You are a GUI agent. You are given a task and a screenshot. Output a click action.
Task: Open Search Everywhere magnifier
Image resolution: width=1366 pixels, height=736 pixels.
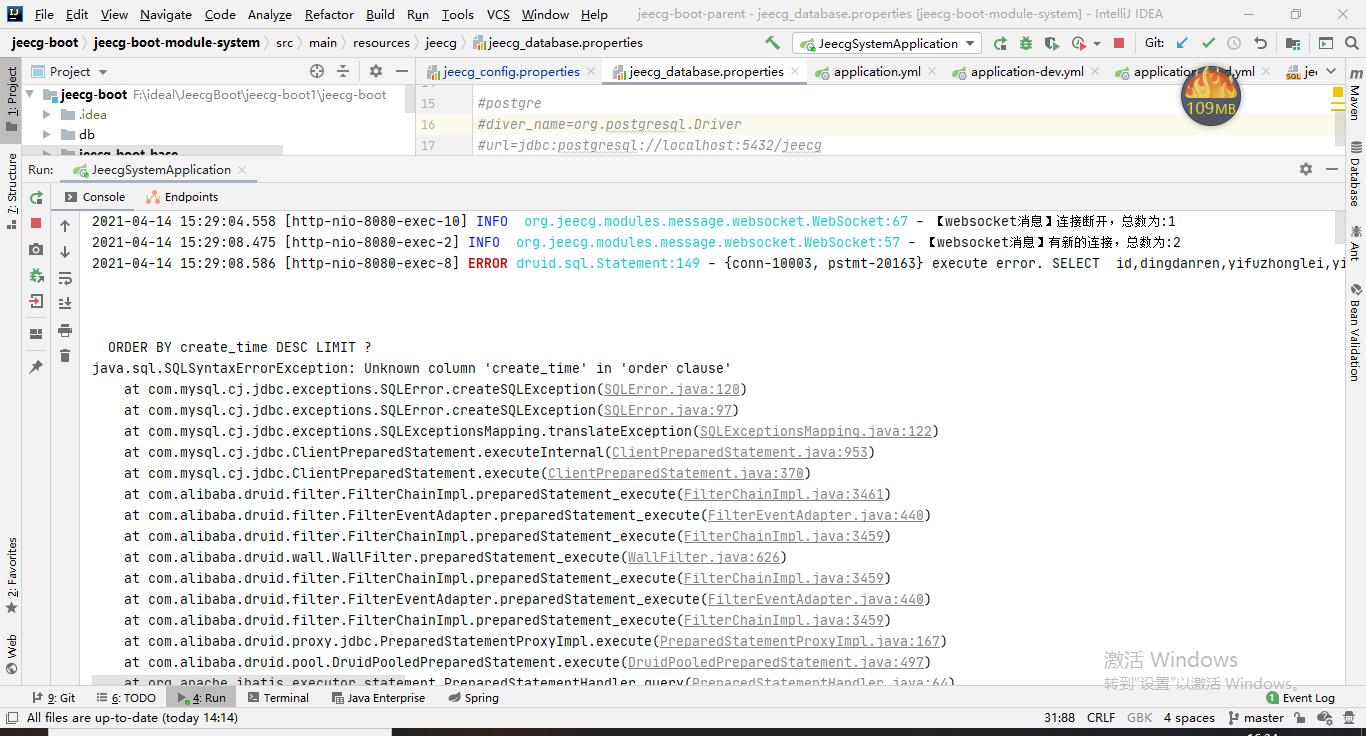(x=1352, y=43)
